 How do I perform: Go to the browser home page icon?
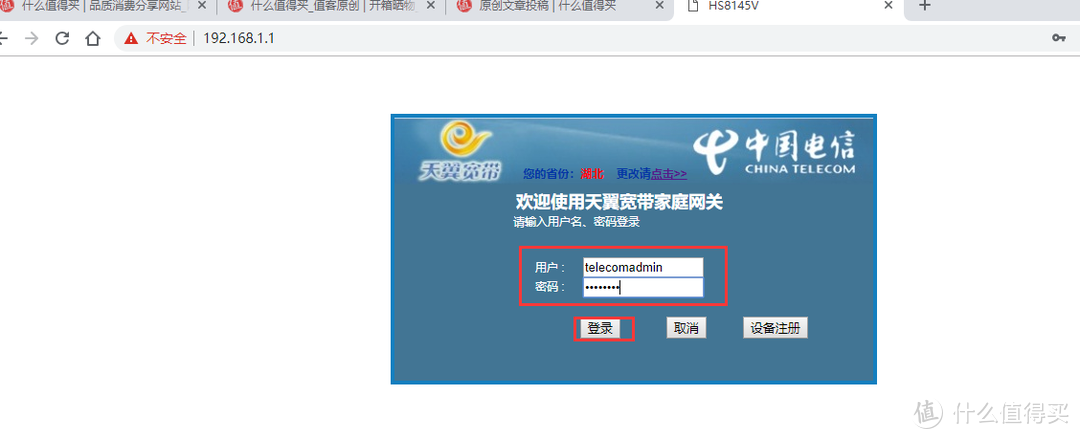point(93,39)
